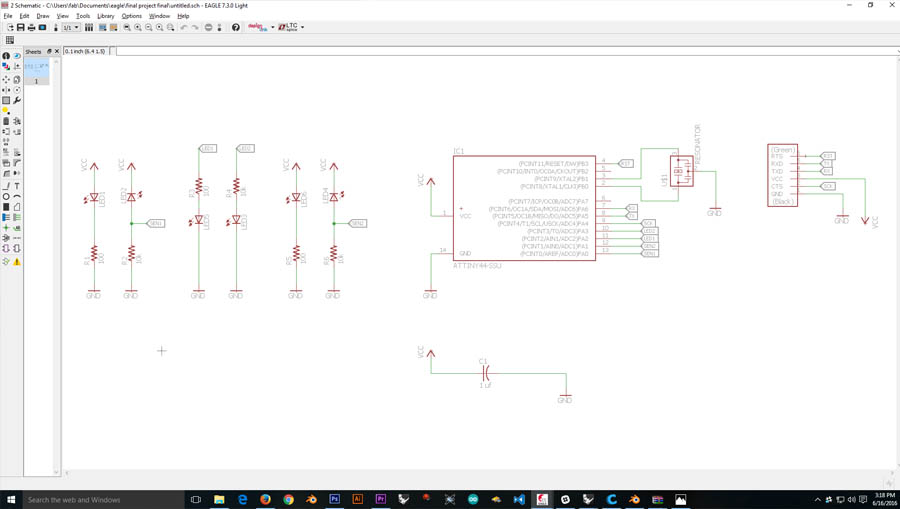Open the sheet selector 1/1 dropdown

pos(71,27)
